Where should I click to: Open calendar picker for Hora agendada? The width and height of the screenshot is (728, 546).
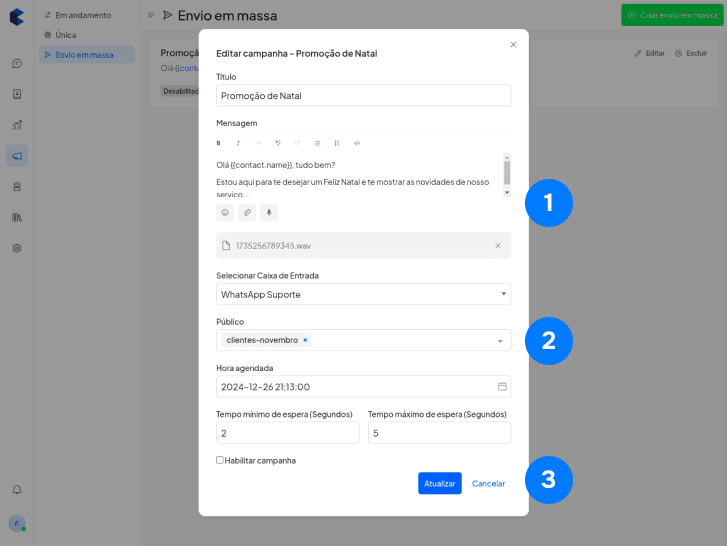[x=502, y=387]
